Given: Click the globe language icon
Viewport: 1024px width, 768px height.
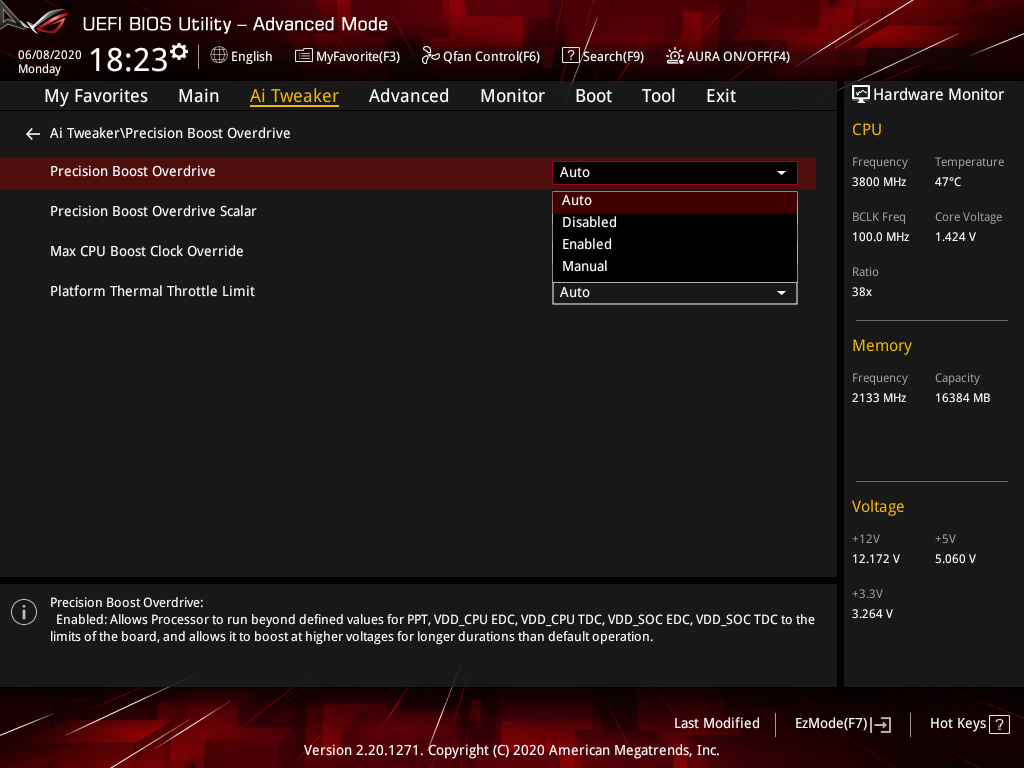Looking at the screenshot, I should point(219,56).
